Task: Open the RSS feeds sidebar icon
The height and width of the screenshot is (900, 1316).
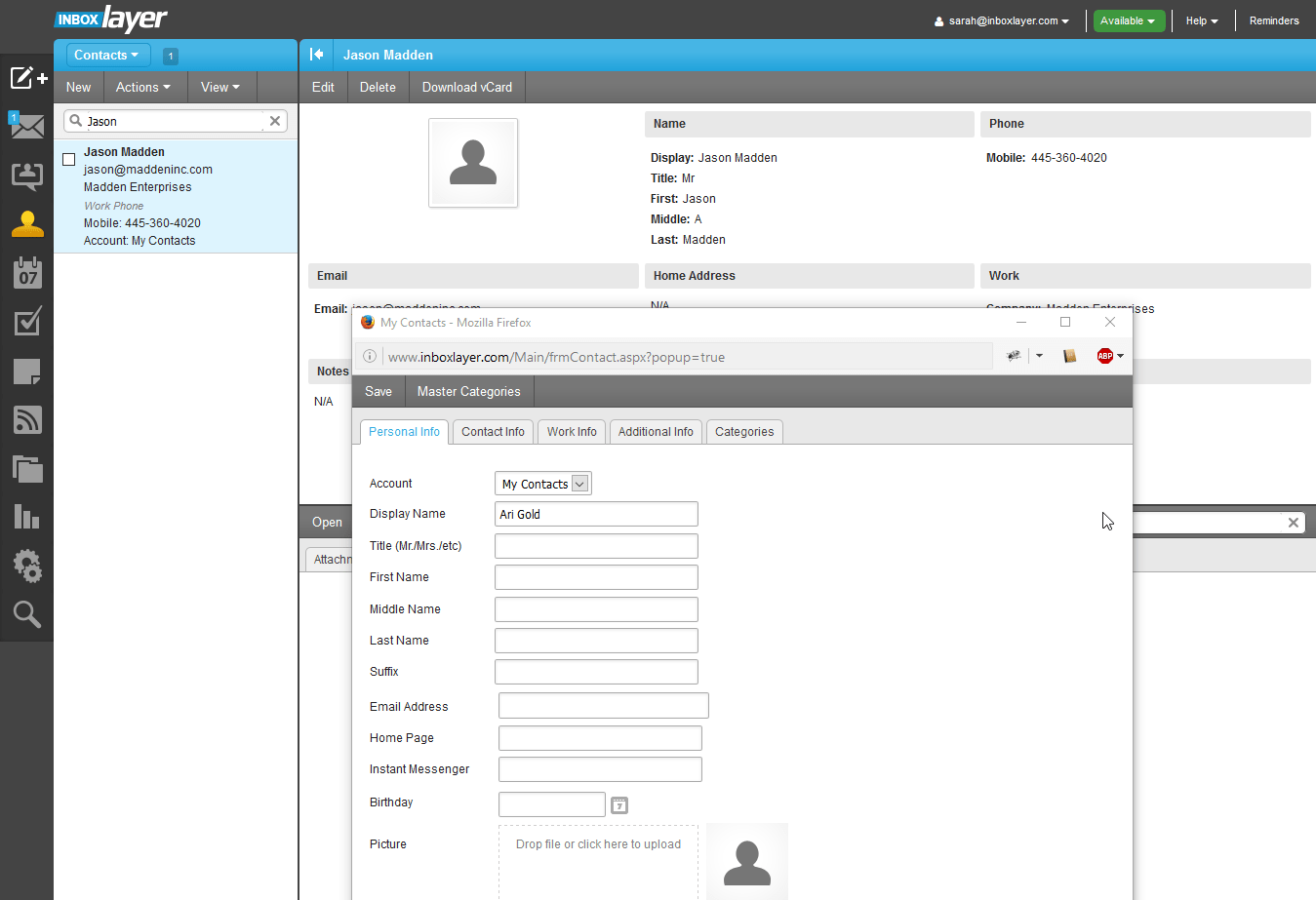Action: click(26, 419)
